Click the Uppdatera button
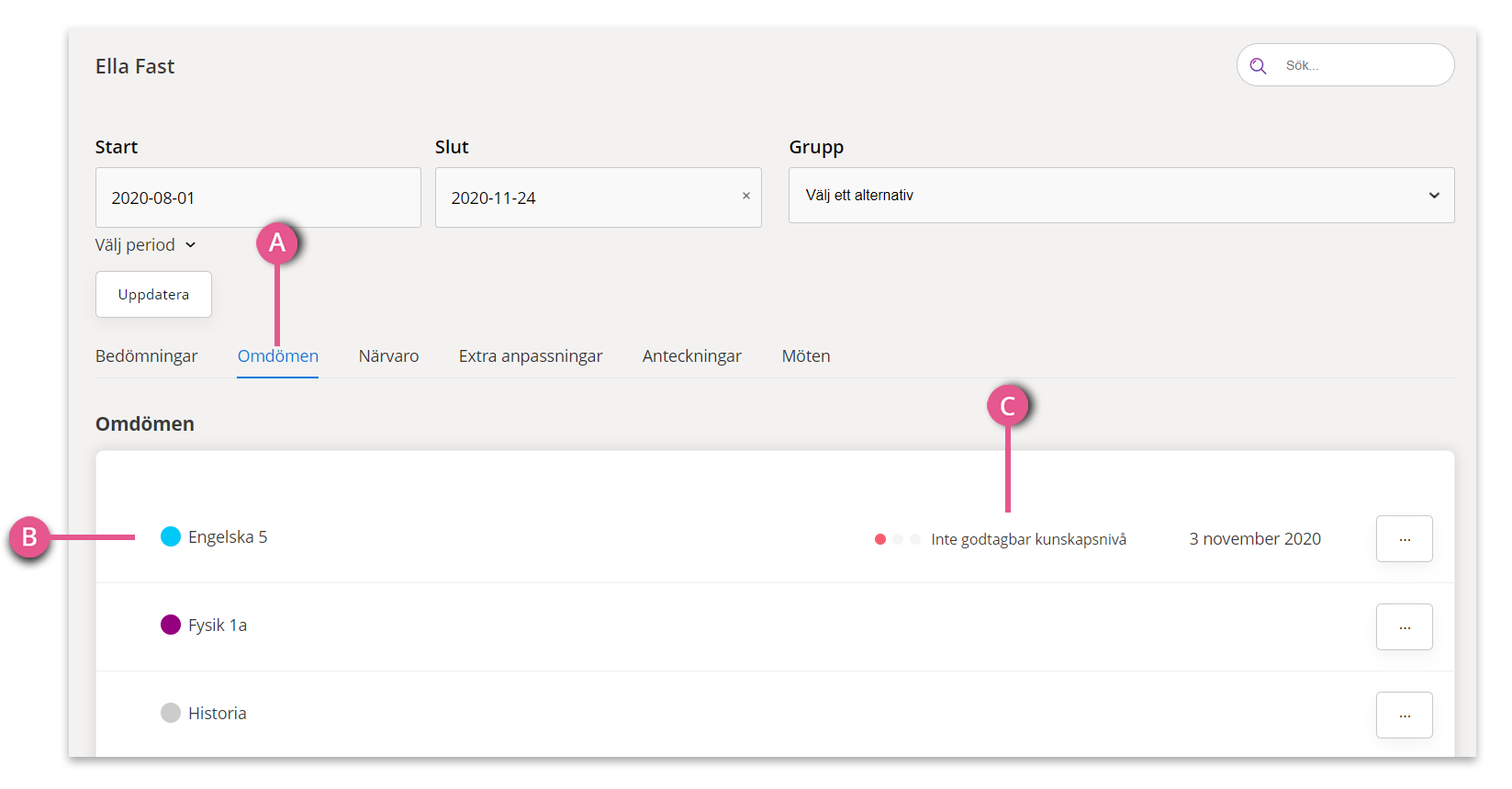This screenshot has width=1512, height=789. tap(153, 294)
